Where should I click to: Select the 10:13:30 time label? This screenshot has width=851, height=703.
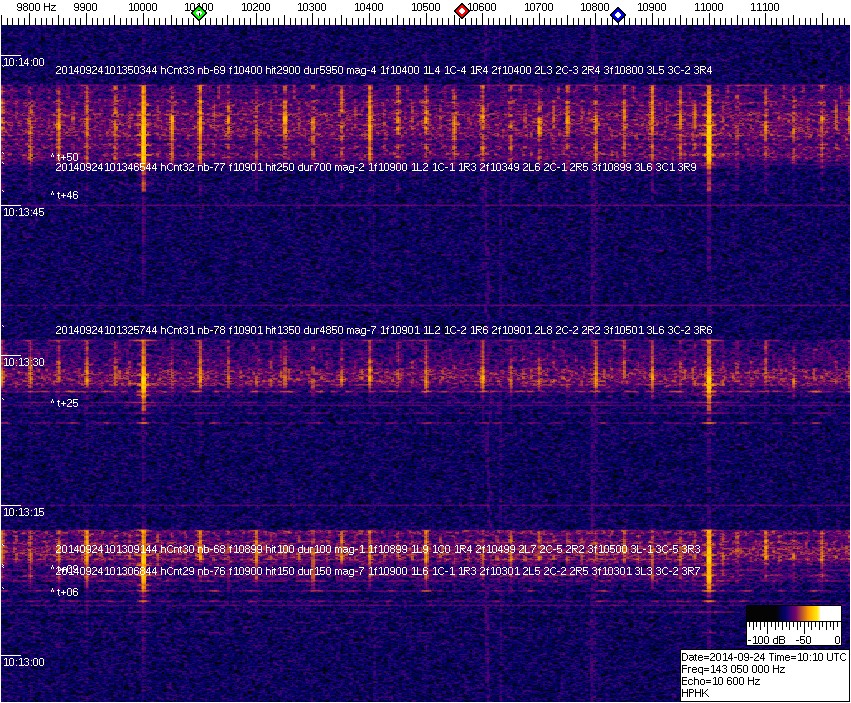click(24, 362)
